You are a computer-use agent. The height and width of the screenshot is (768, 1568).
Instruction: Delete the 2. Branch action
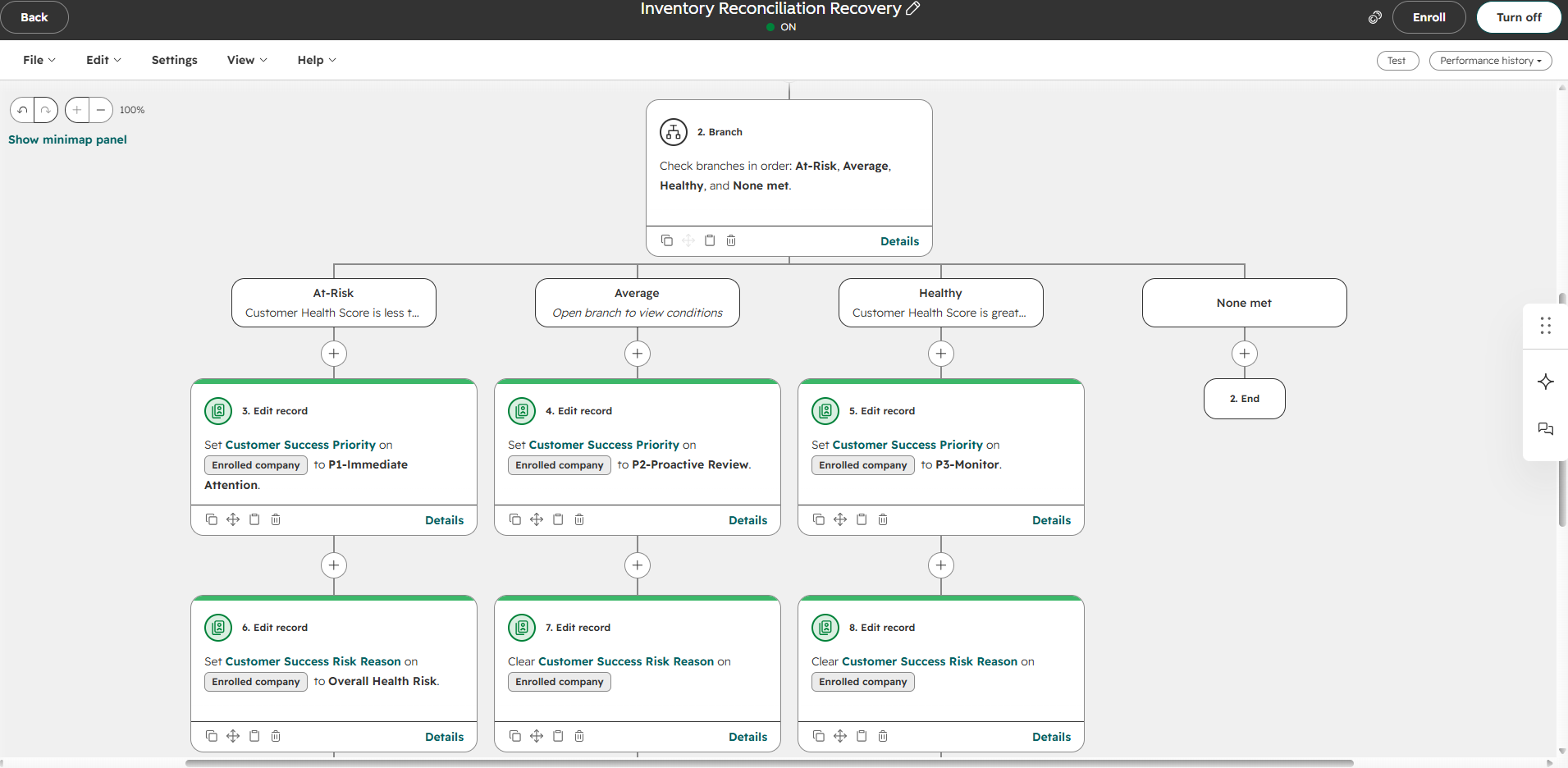(x=731, y=240)
